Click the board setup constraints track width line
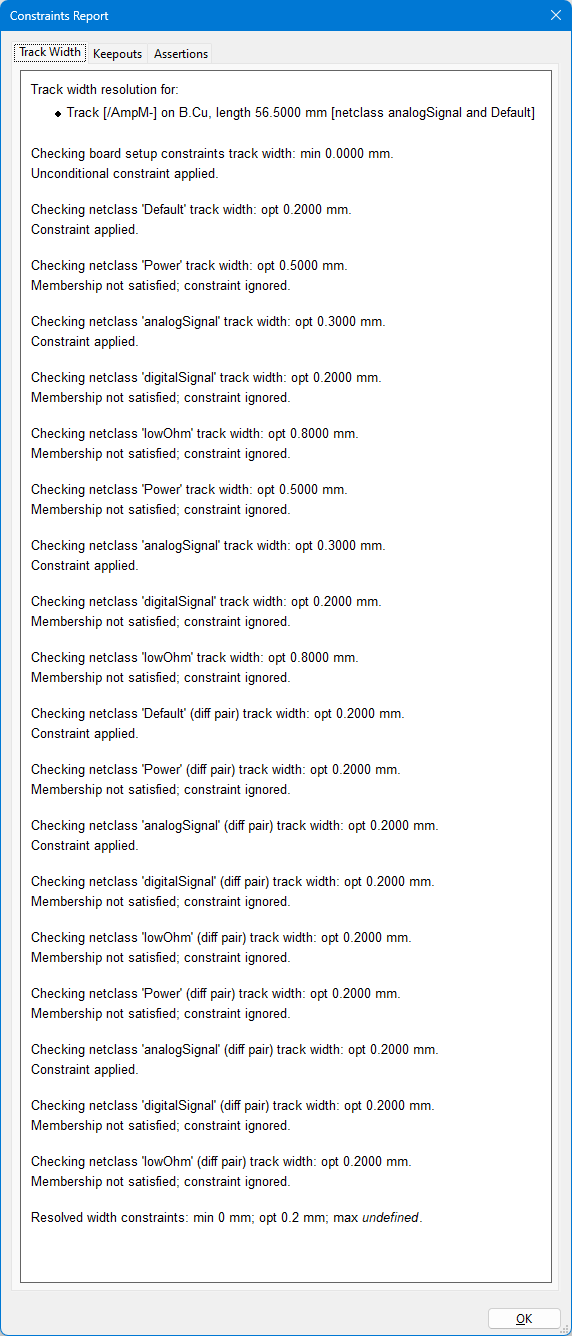 pyautogui.click(x=212, y=154)
